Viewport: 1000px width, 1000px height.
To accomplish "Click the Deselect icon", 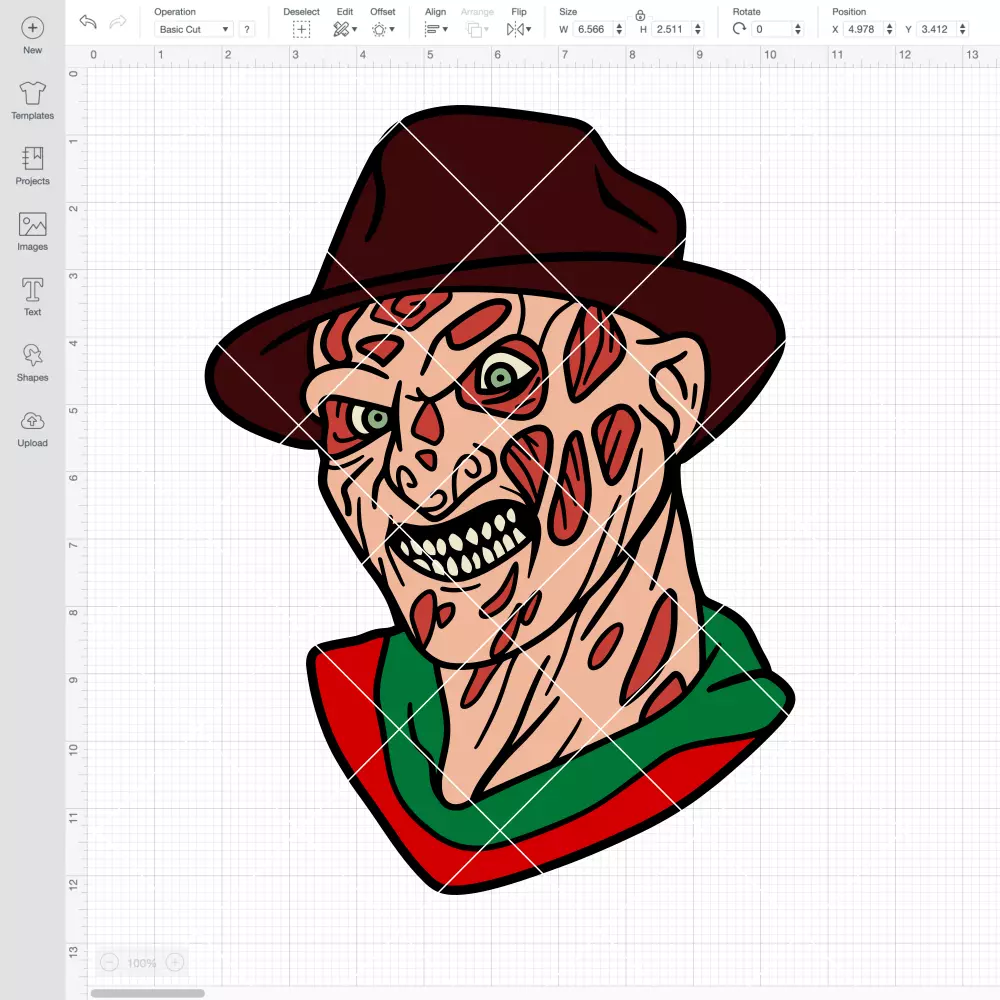I will pyautogui.click(x=301, y=29).
